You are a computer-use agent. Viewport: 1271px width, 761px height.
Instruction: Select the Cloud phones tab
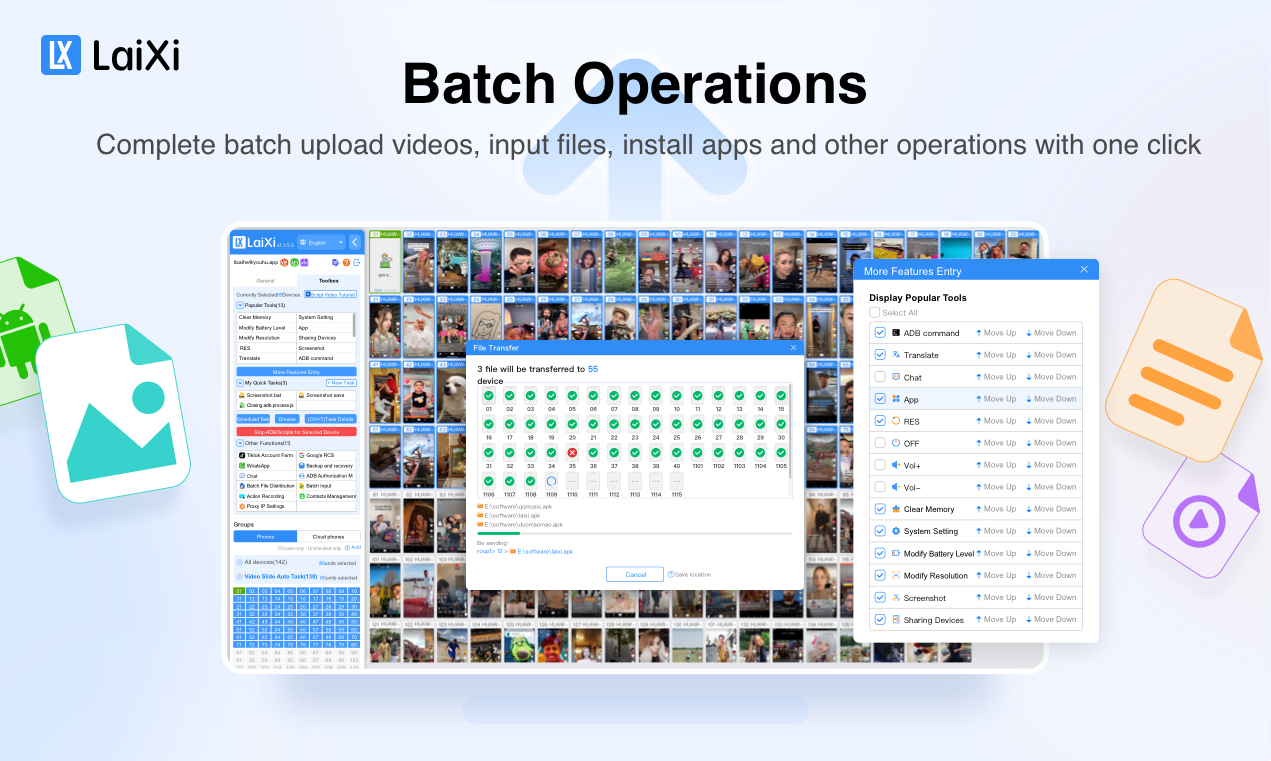pyautogui.click(x=328, y=537)
